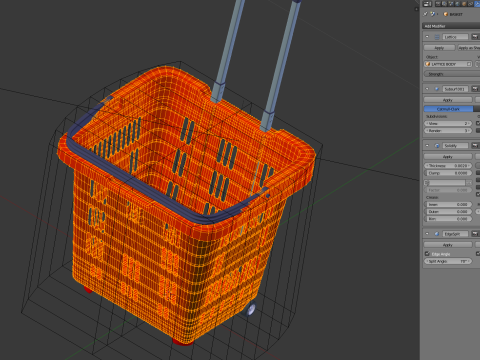Toggle render visibility icon on Lattice modifier
This screenshot has width=480, height=360.
[475, 37]
